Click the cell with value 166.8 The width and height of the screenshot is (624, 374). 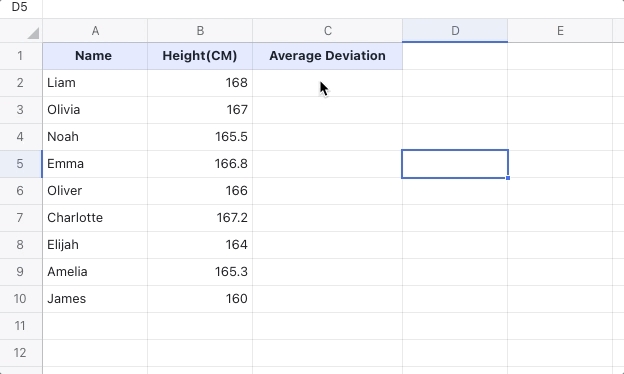[x=200, y=164]
